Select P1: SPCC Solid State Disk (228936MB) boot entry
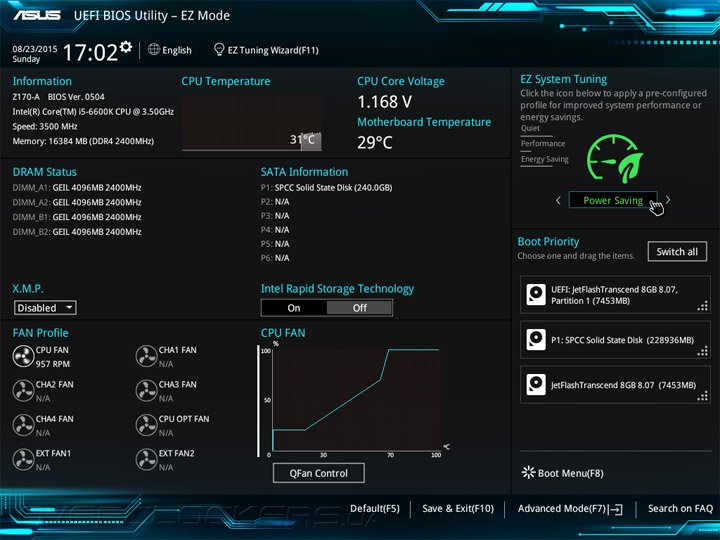 tap(615, 340)
